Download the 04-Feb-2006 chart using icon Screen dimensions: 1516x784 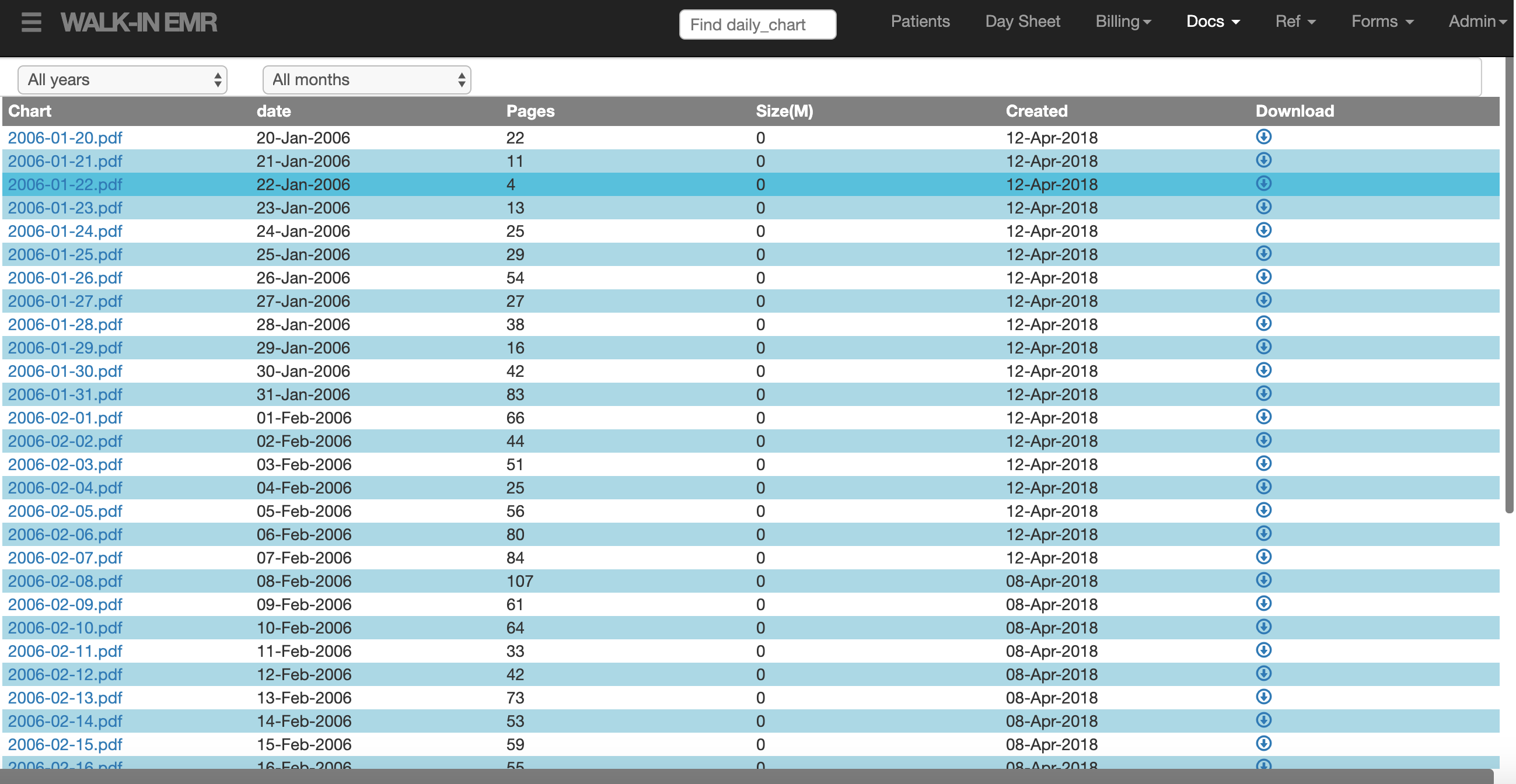coord(1263,487)
